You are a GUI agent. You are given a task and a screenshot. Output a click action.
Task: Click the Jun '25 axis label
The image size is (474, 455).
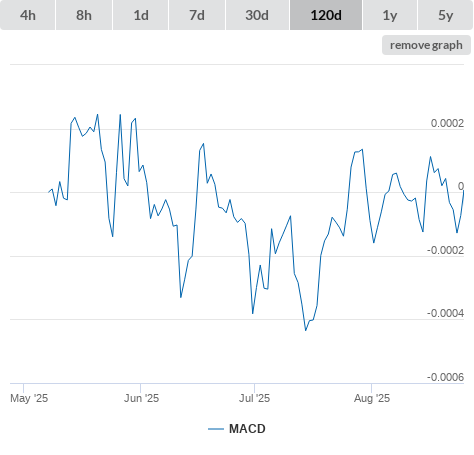141,398
